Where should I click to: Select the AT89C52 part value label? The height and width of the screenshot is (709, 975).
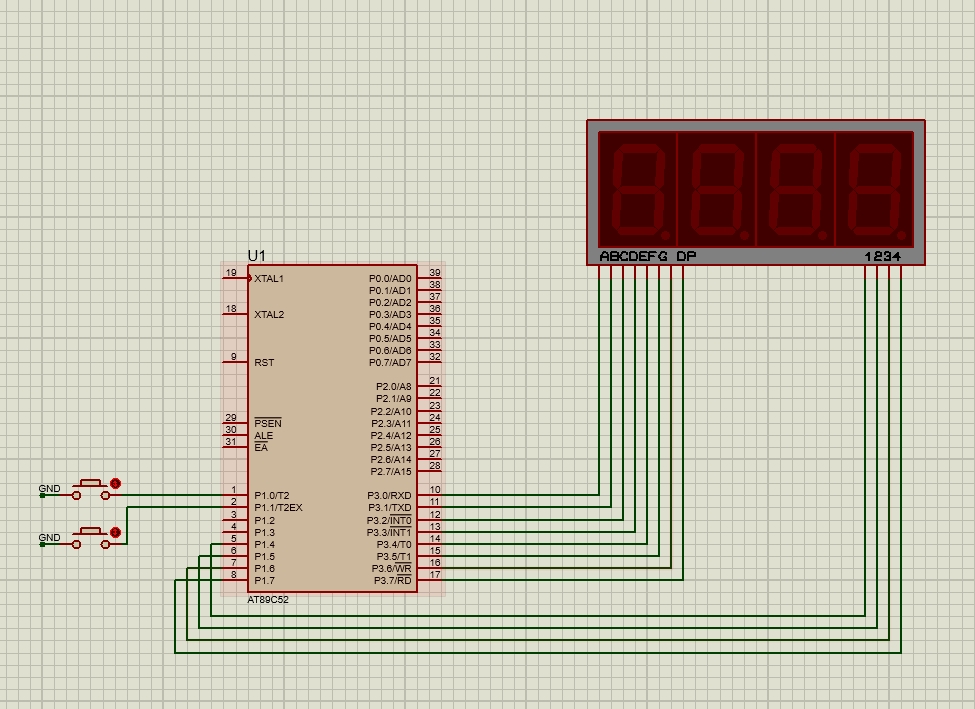pyautogui.click(x=268, y=600)
